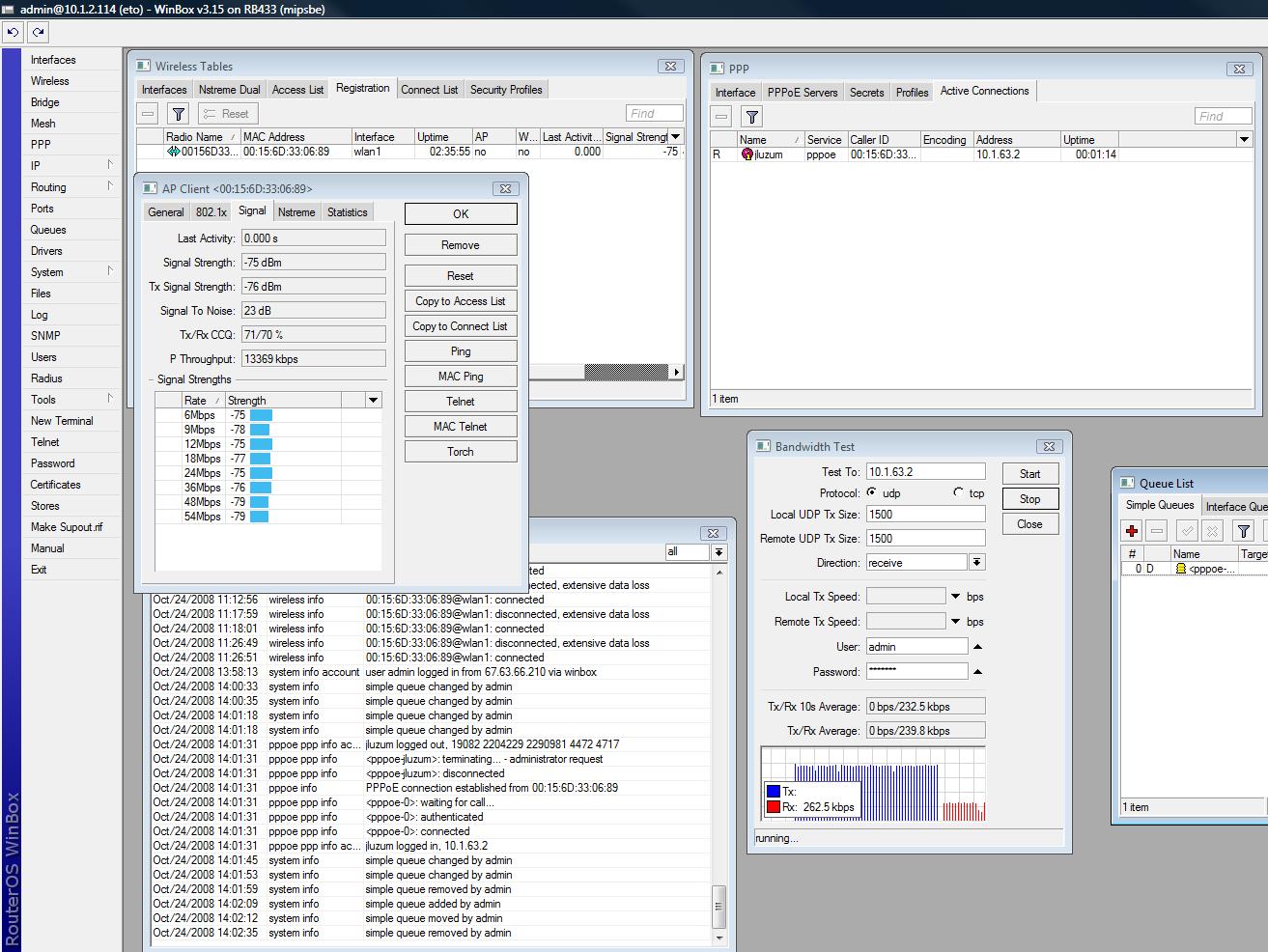Click the Reset button in Wireless Tables
The image size is (1268, 952).
pyautogui.click(x=227, y=113)
